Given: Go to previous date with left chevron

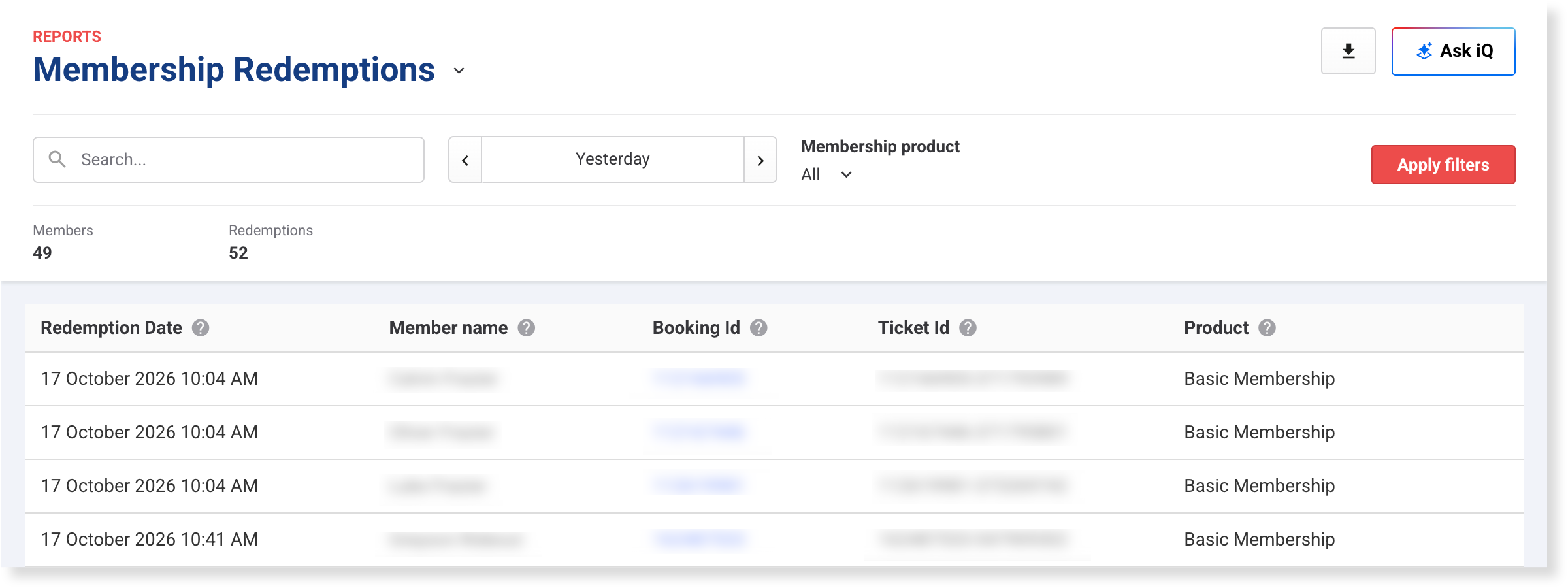Looking at the screenshot, I should point(465,160).
